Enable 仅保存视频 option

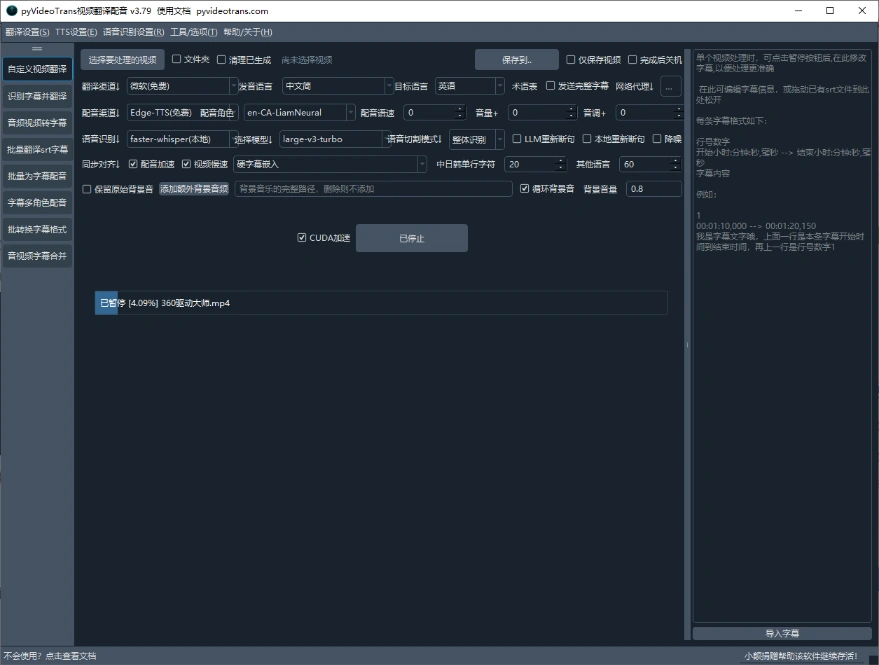tap(571, 59)
